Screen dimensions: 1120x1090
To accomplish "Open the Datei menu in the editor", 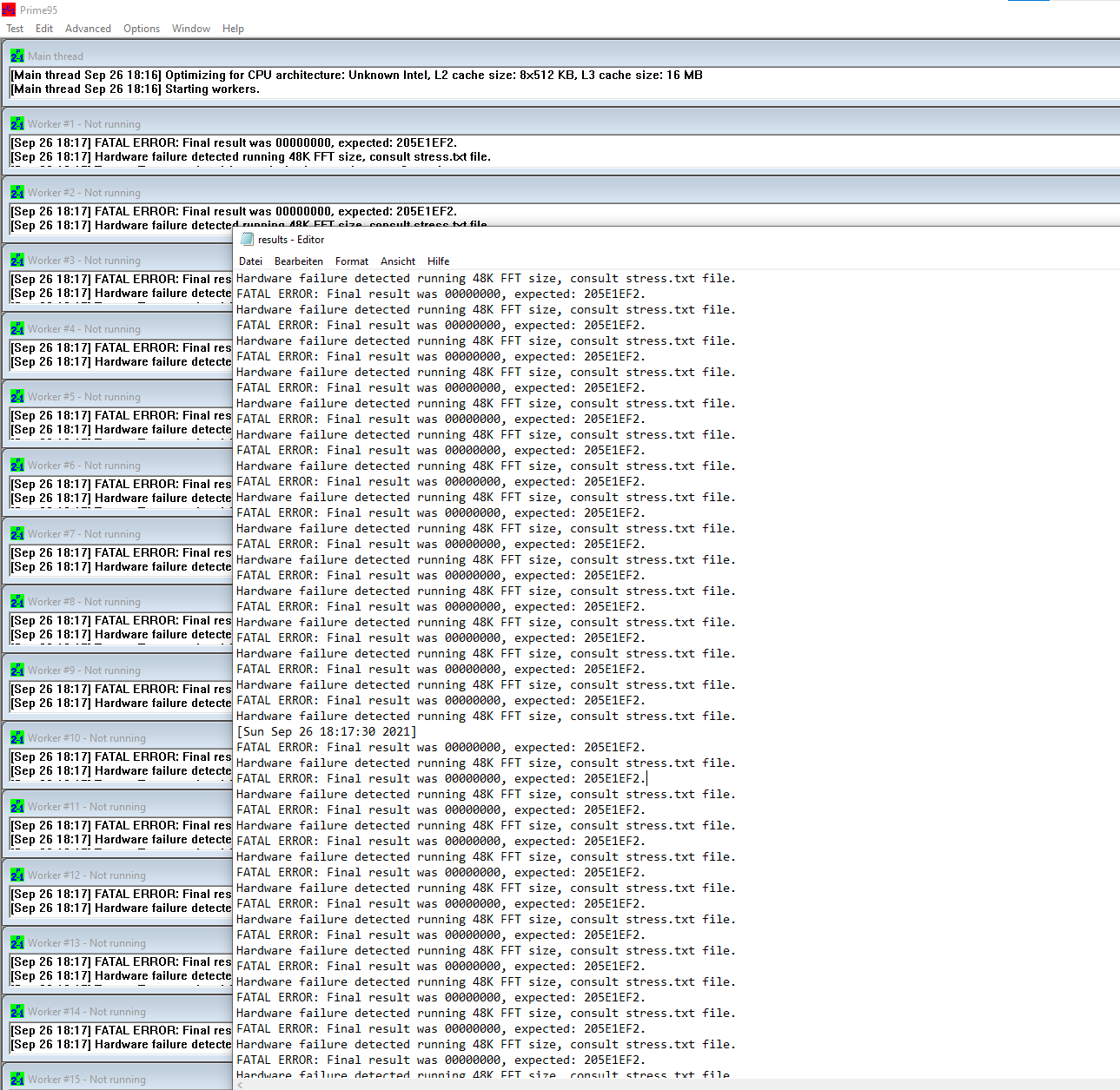I will tap(250, 261).
